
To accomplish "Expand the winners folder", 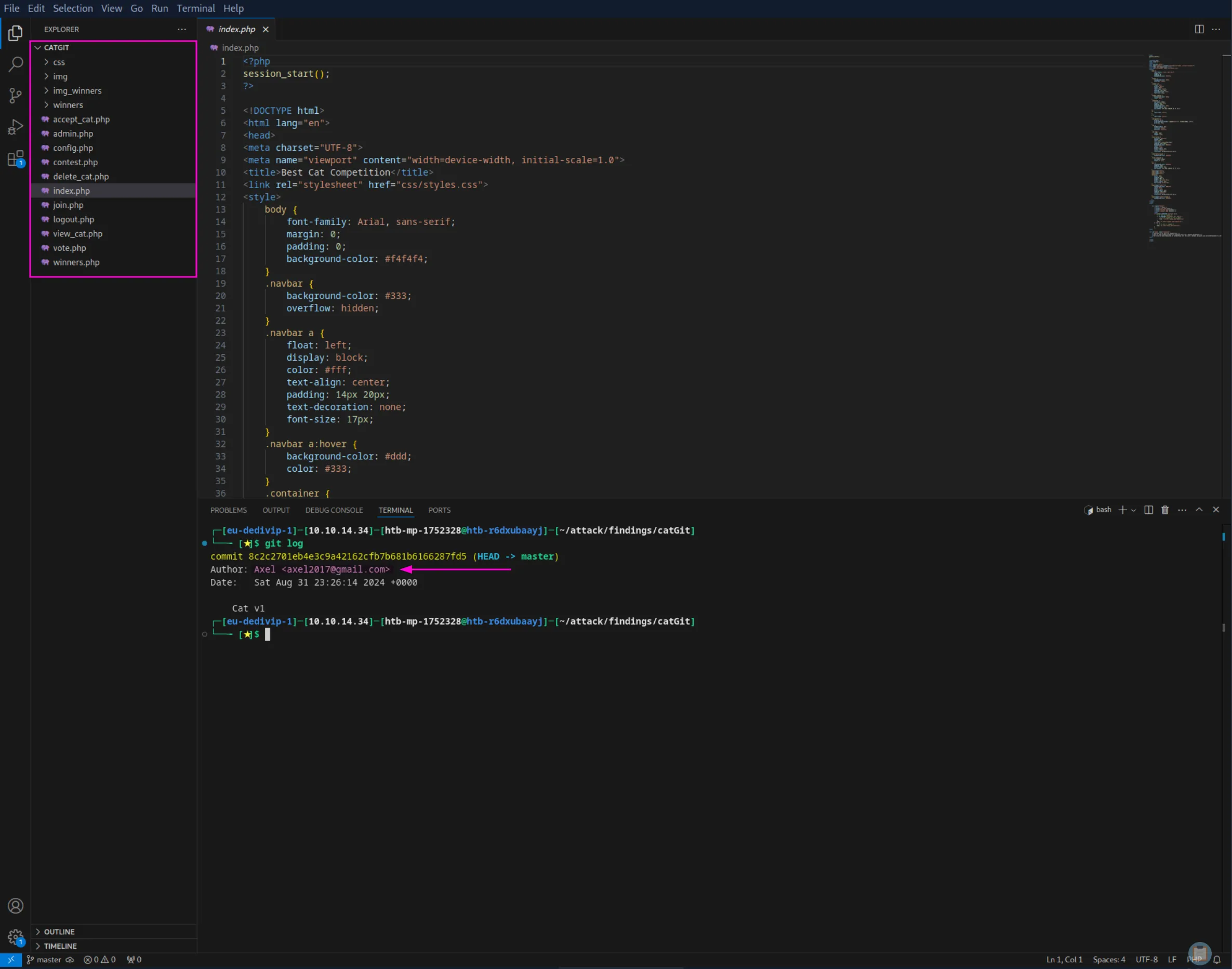I will 113,105.
